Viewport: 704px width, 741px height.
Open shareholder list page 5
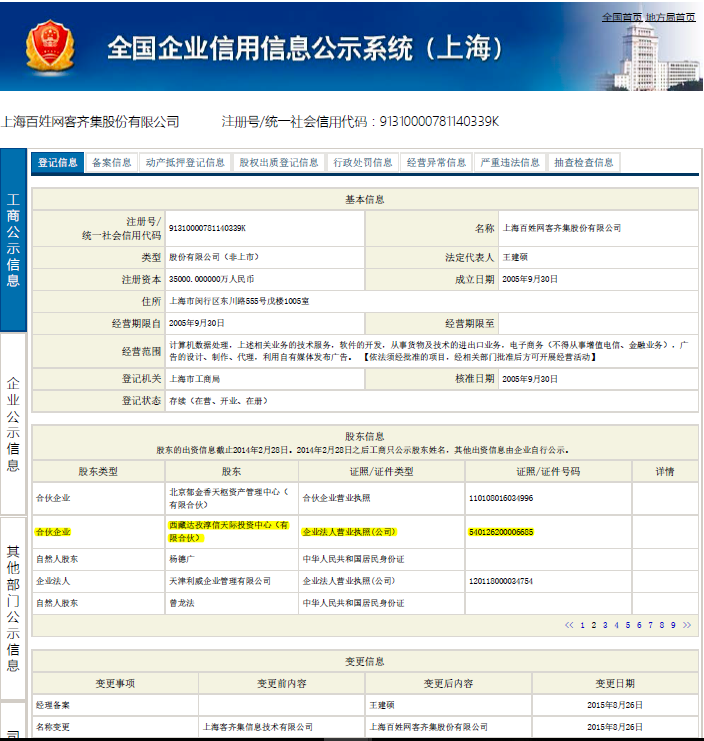pyautogui.click(x=628, y=625)
